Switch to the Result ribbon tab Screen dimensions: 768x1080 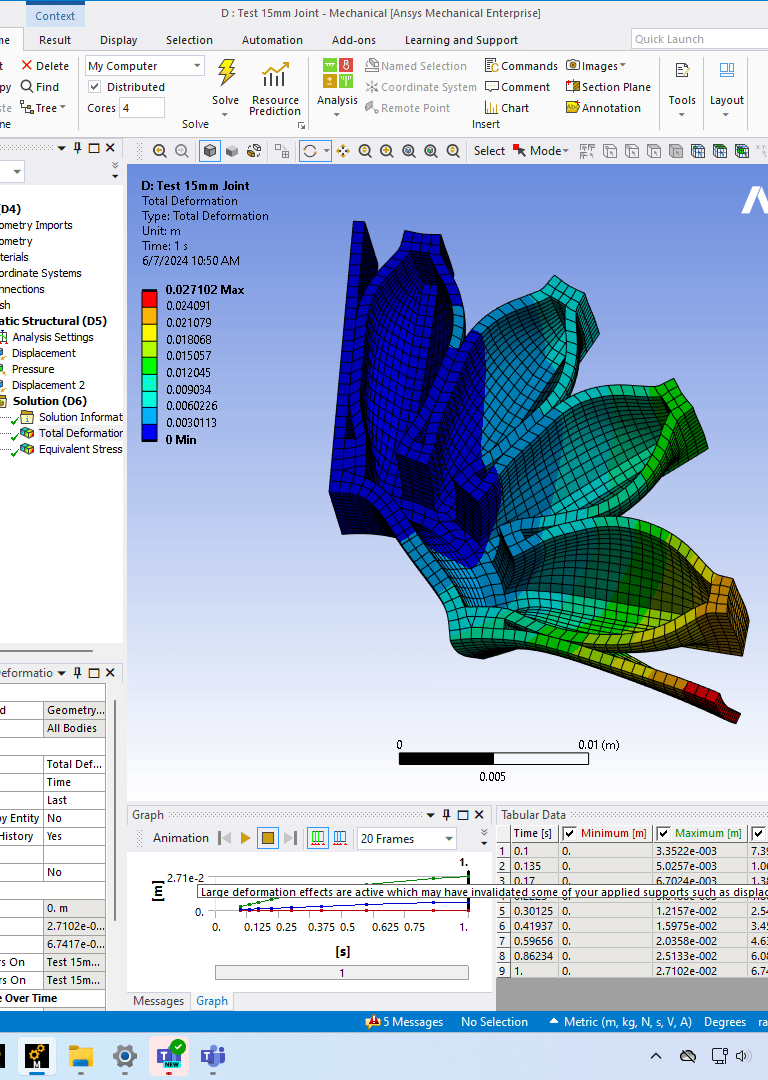pos(55,40)
